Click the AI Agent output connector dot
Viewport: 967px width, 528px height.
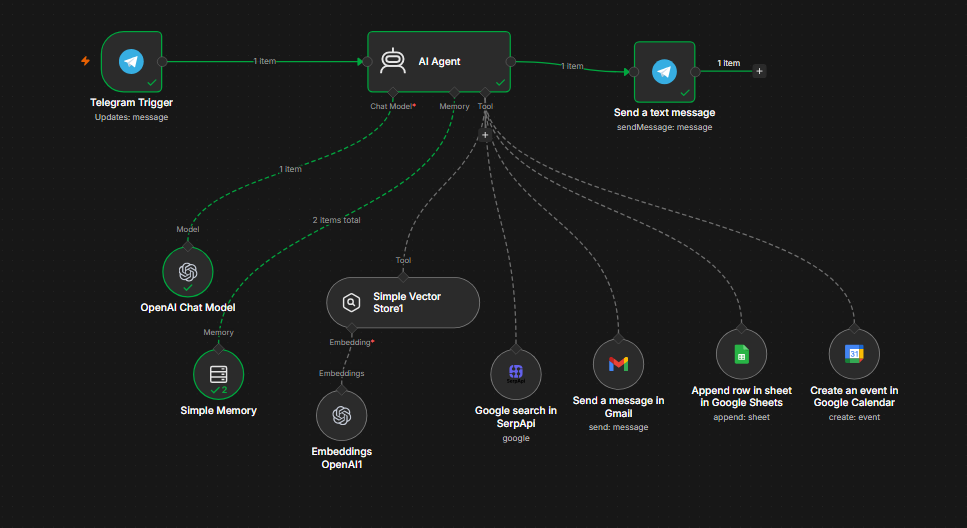[x=511, y=62]
